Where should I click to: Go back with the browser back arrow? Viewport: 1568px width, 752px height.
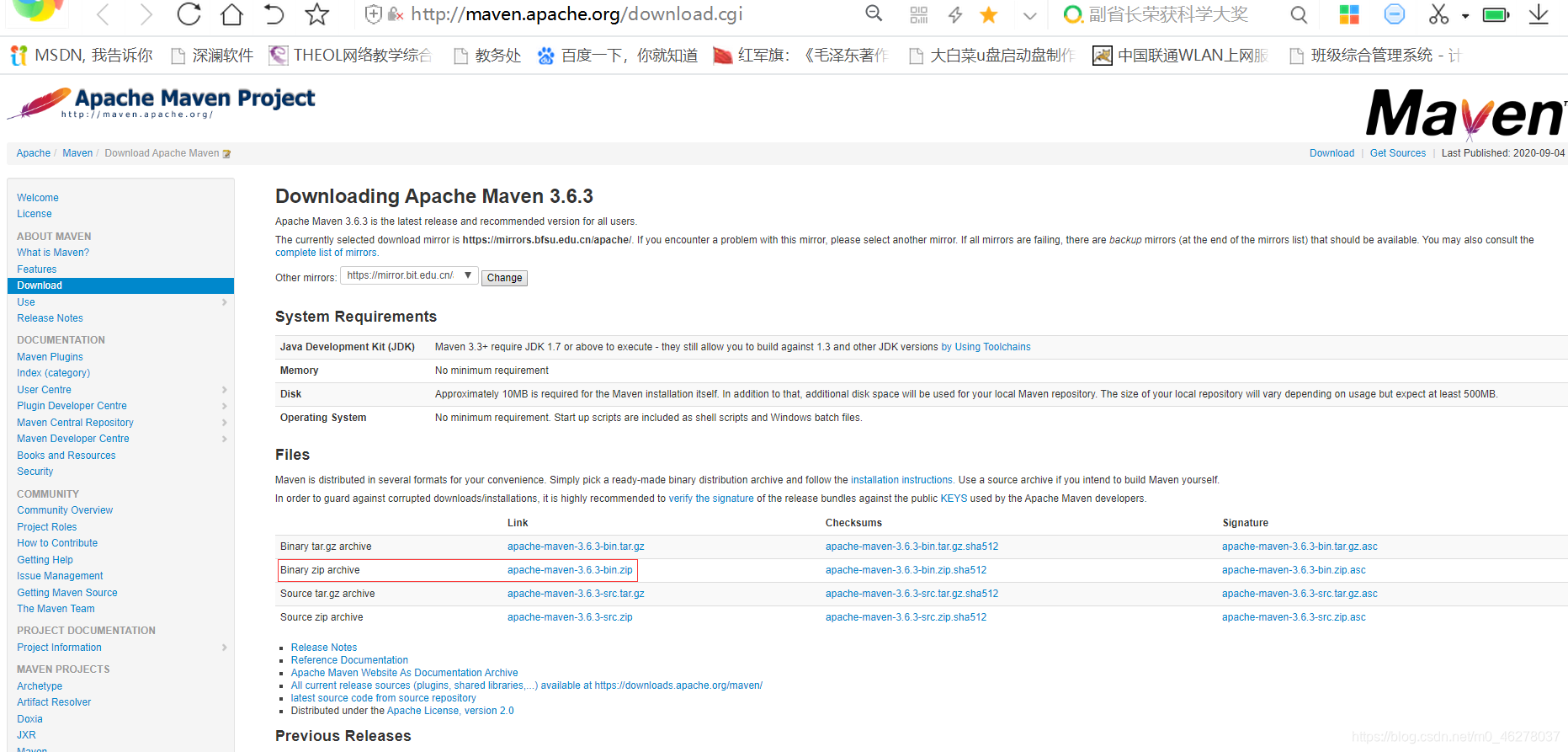click(103, 14)
